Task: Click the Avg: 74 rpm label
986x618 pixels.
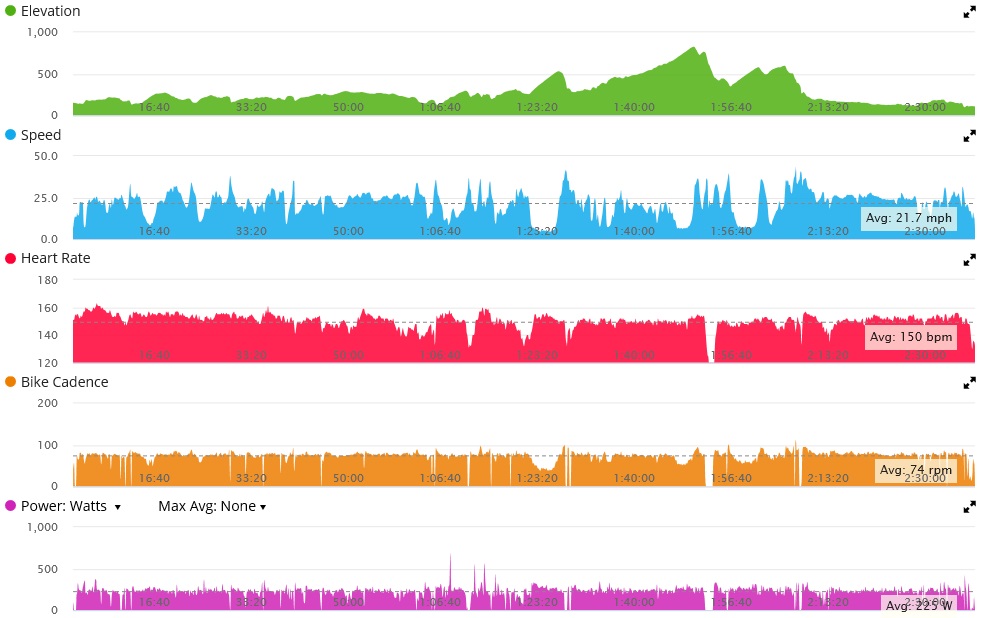Action: click(916, 470)
